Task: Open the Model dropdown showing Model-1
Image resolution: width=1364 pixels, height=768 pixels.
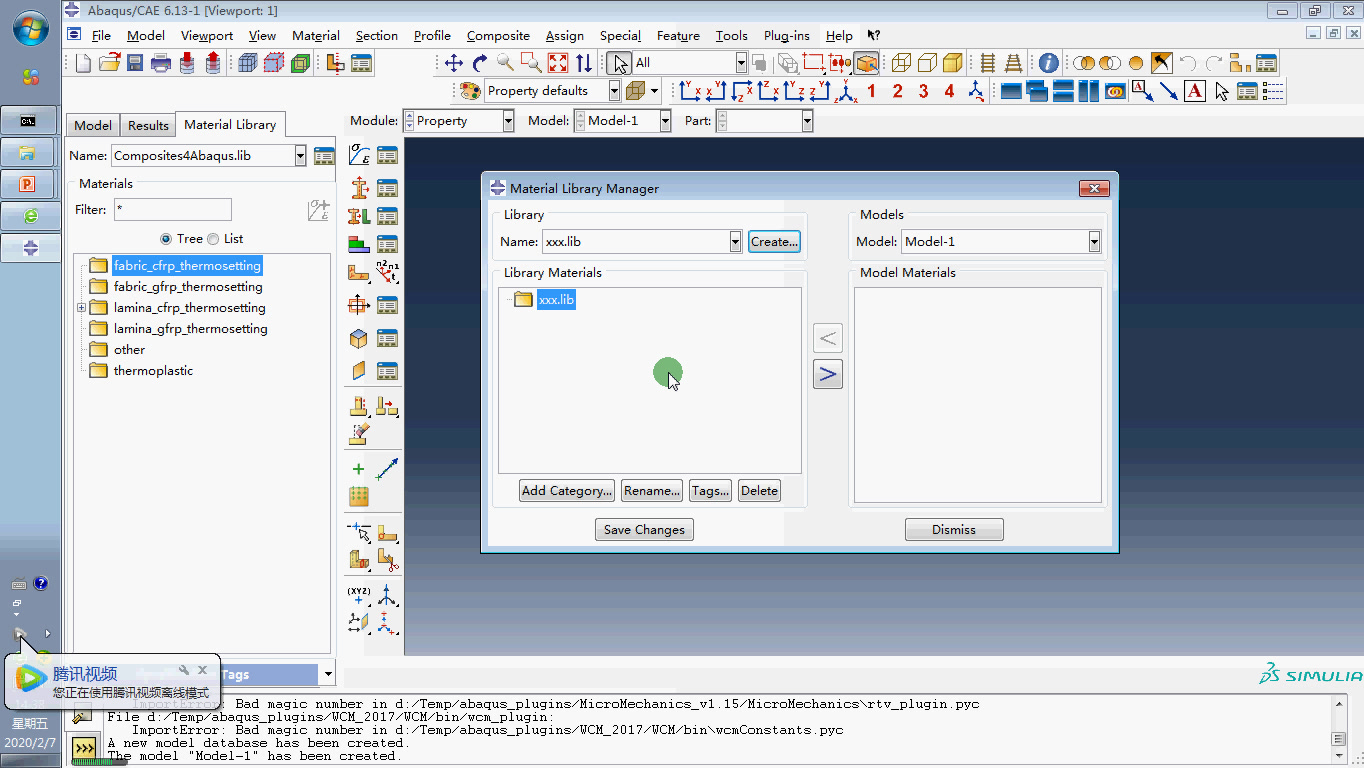Action: tap(665, 121)
